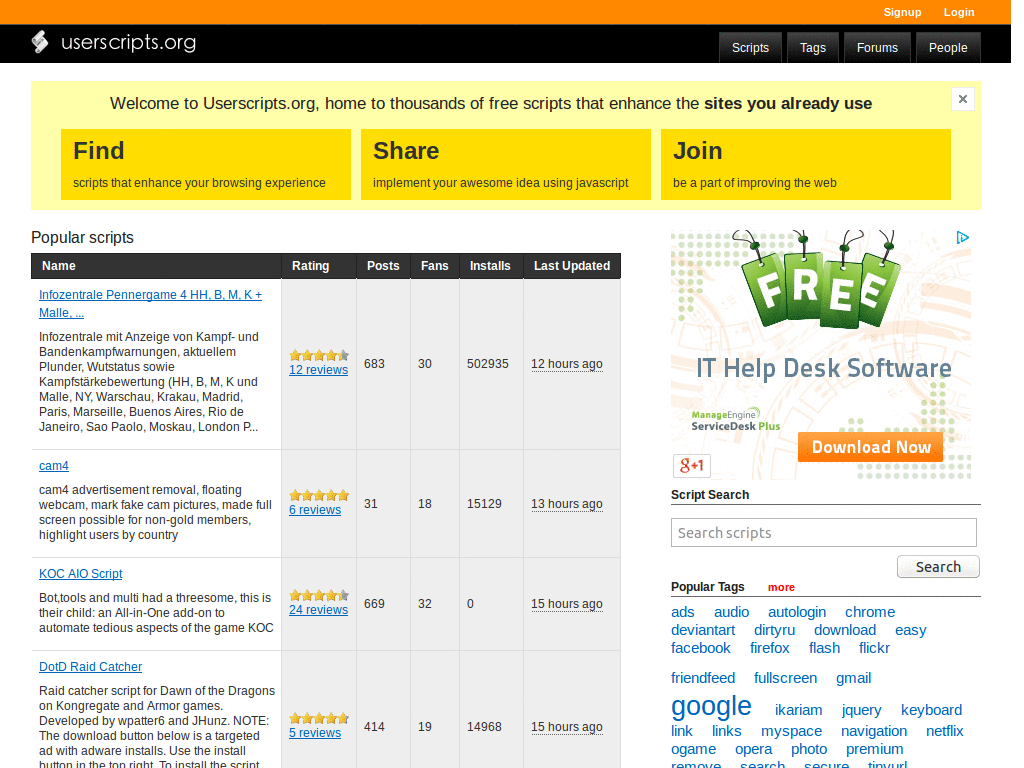Viewport: 1024px width, 768px height.
Task: Click the star rating for cam4
Action: tap(318, 494)
